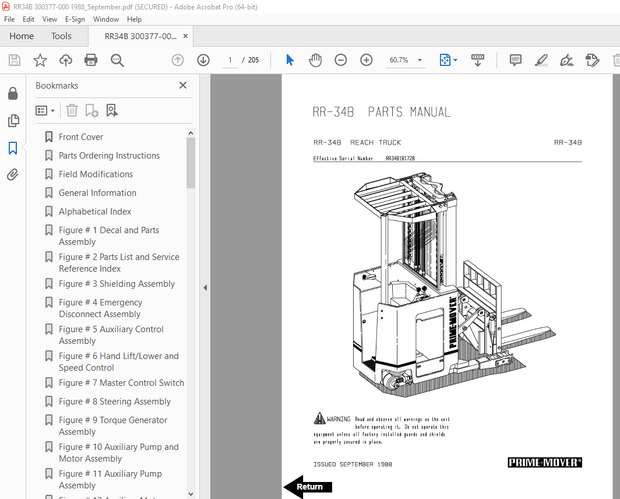Switch to the Tools tab
The height and width of the screenshot is (499, 620).
tap(61, 36)
